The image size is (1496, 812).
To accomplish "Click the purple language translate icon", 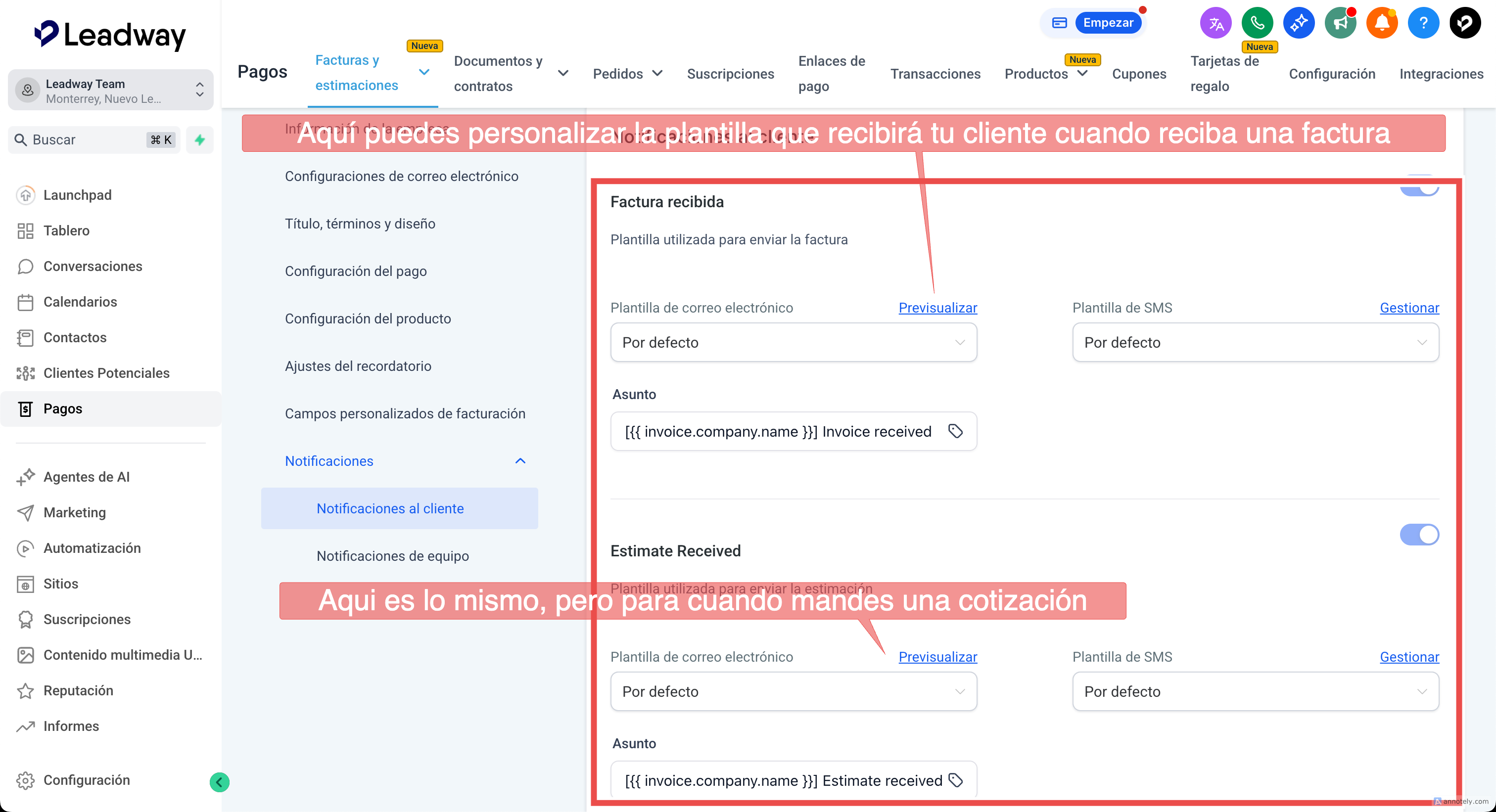I will pos(1215,23).
